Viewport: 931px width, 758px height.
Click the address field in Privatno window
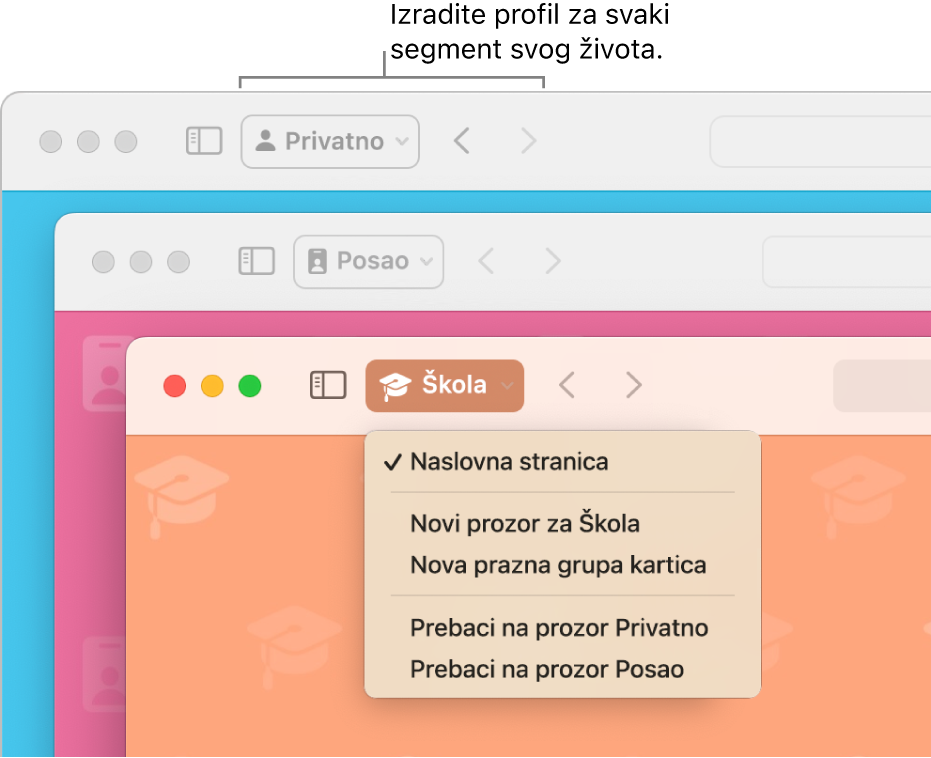tap(820, 141)
